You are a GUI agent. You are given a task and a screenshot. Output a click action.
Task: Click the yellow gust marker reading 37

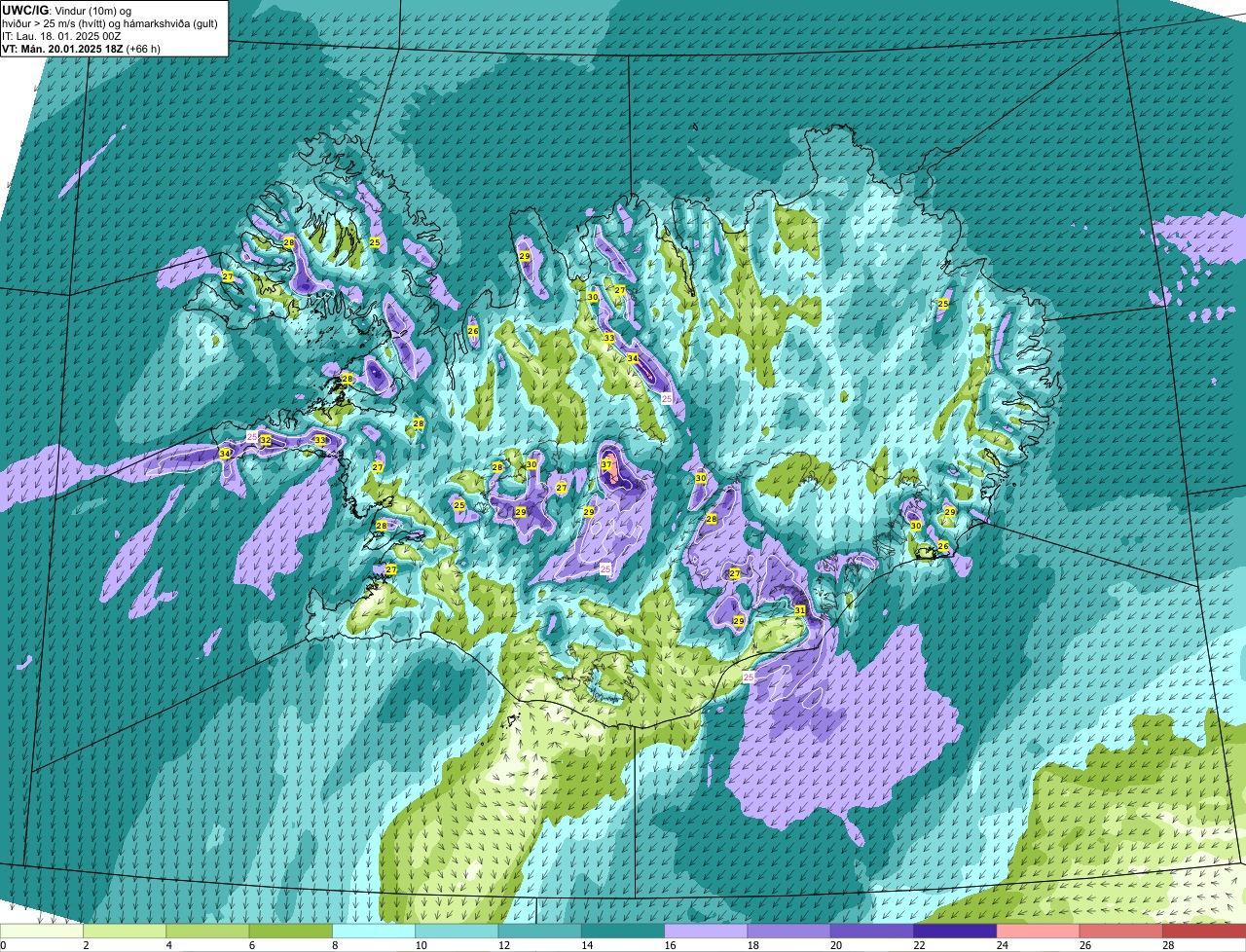point(606,465)
